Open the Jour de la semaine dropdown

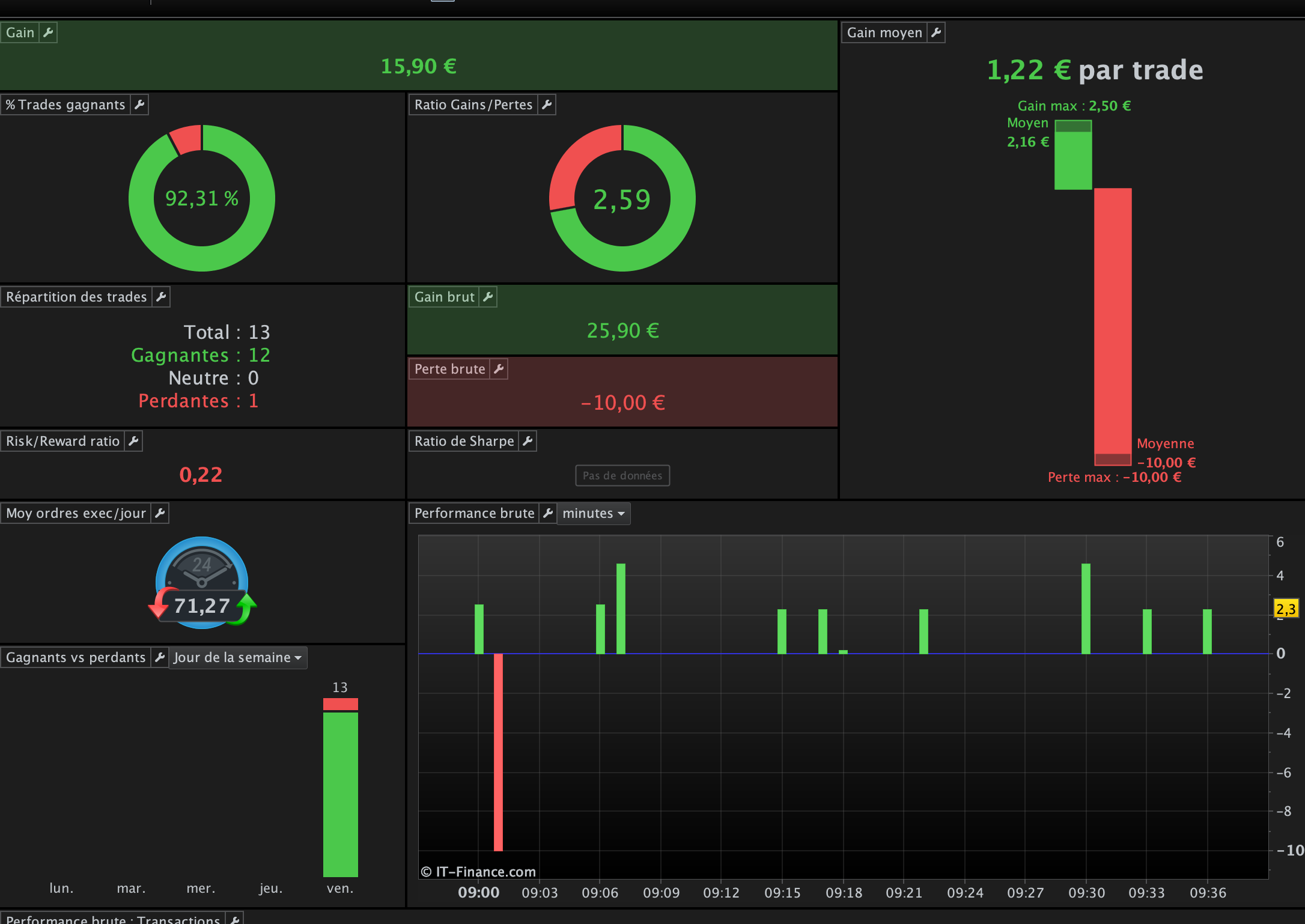pyautogui.click(x=237, y=658)
